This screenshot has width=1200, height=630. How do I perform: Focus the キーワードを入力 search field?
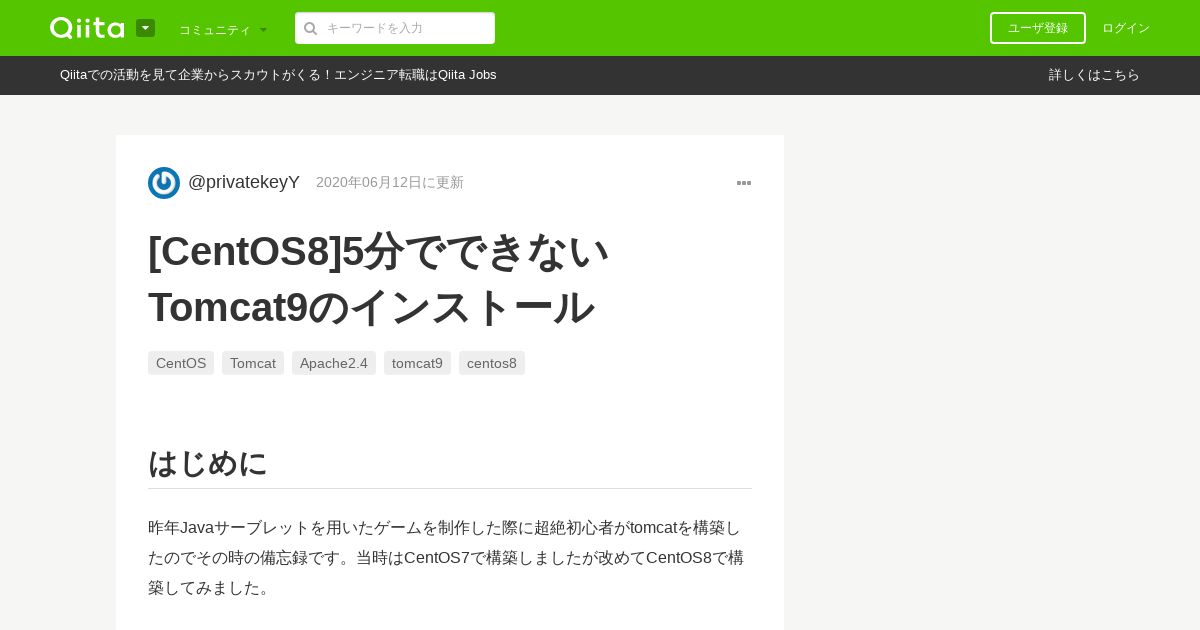(395, 28)
